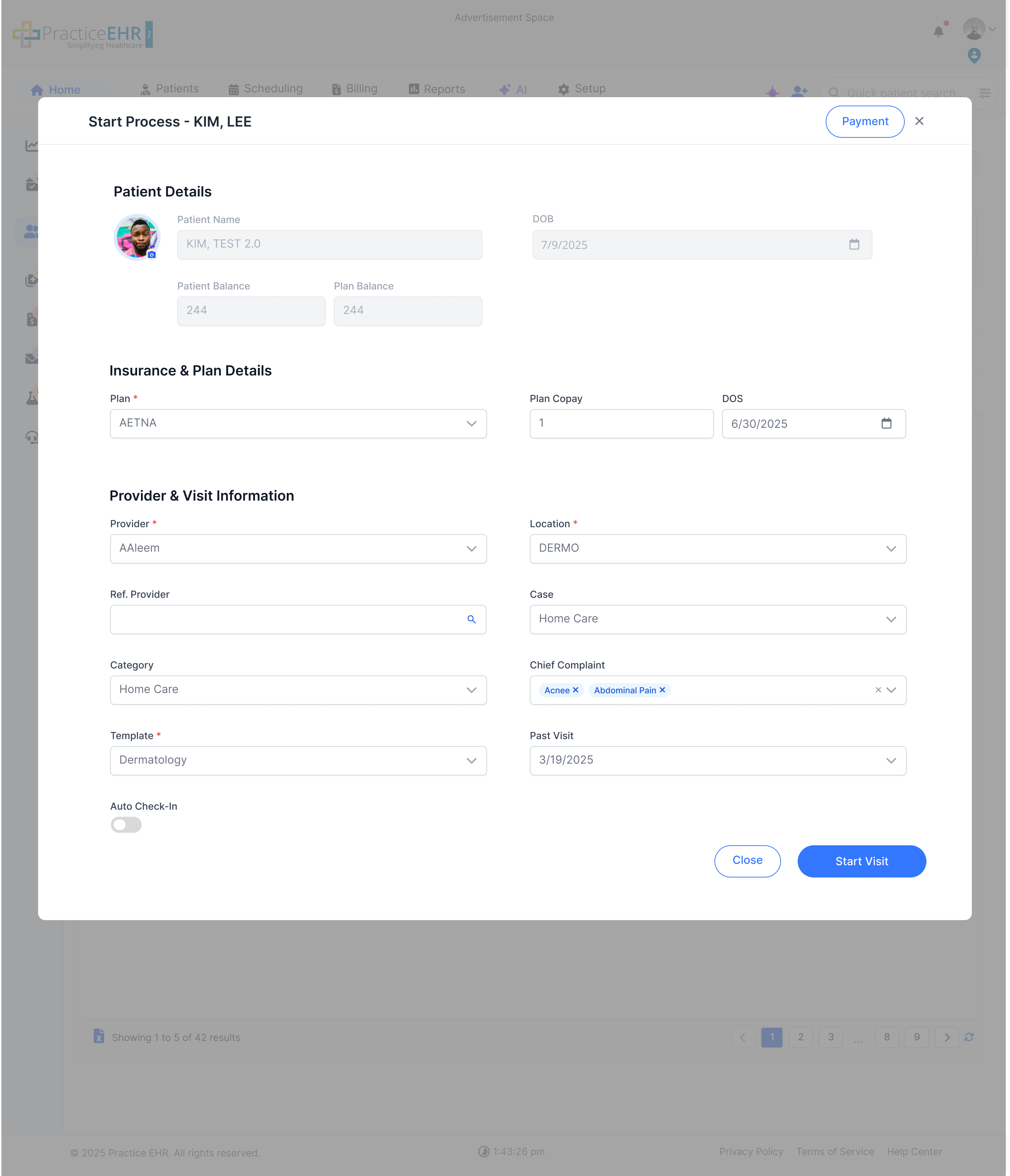
Task: Open the notification bell
Action: coord(938,31)
